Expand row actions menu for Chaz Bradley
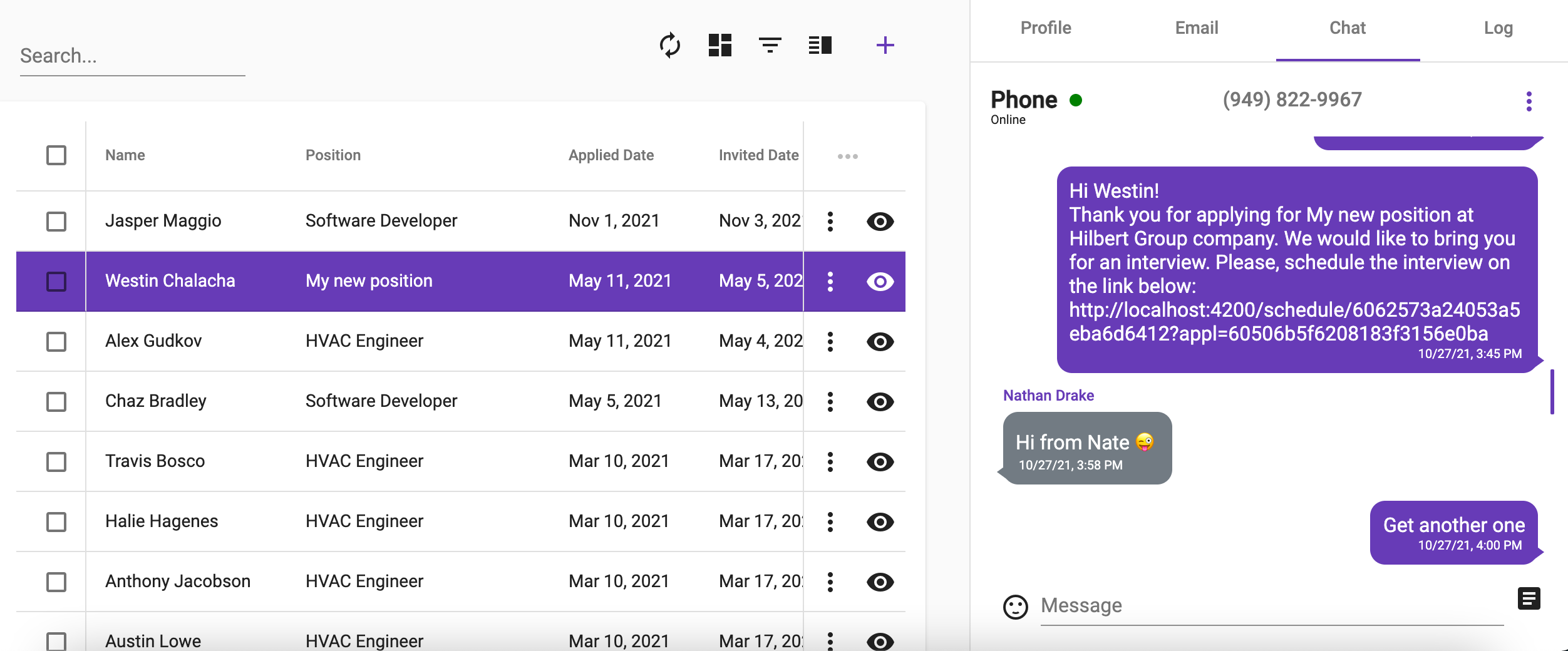Viewport: 1568px width, 651px height. (830, 401)
